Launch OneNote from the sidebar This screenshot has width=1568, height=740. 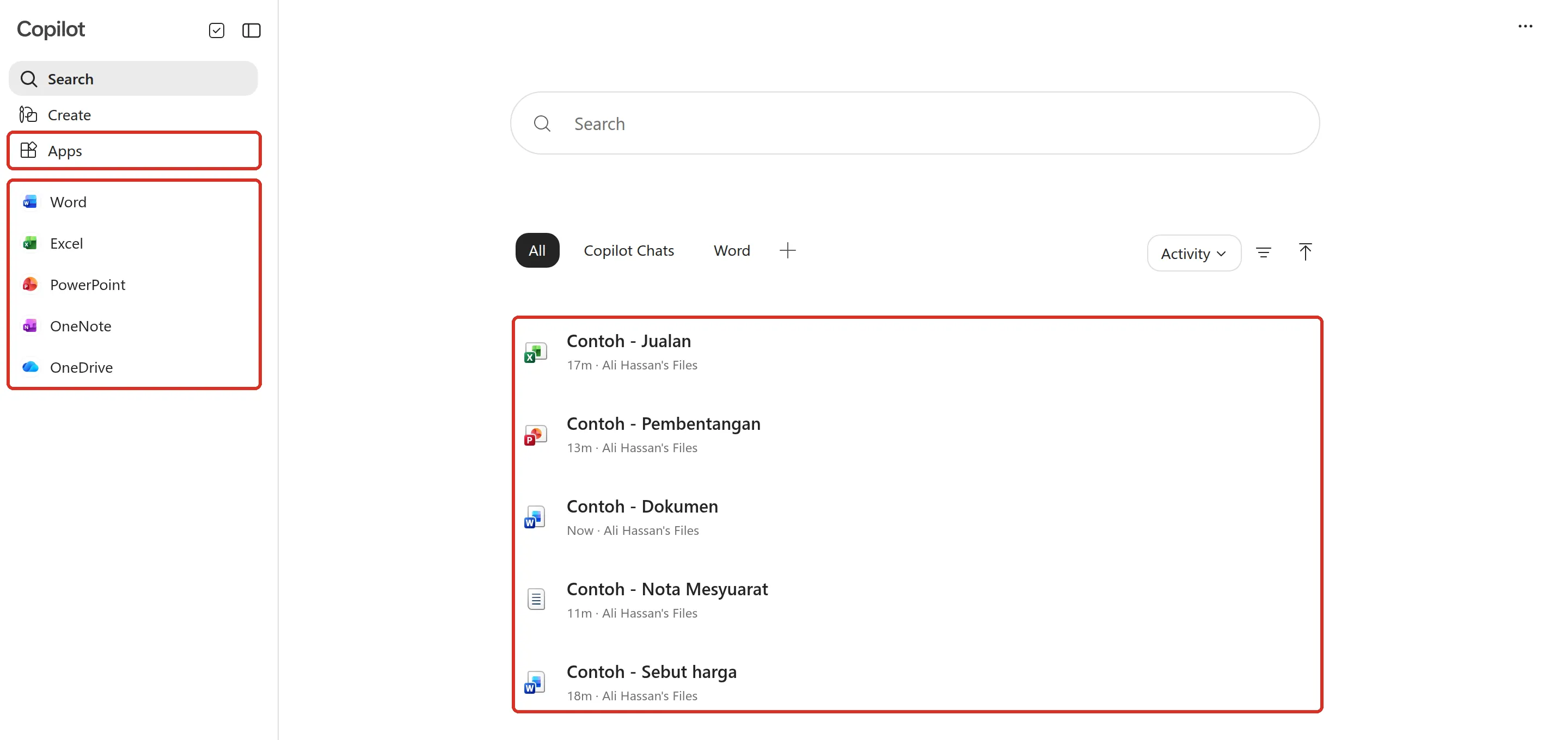(x=133, y=325)
